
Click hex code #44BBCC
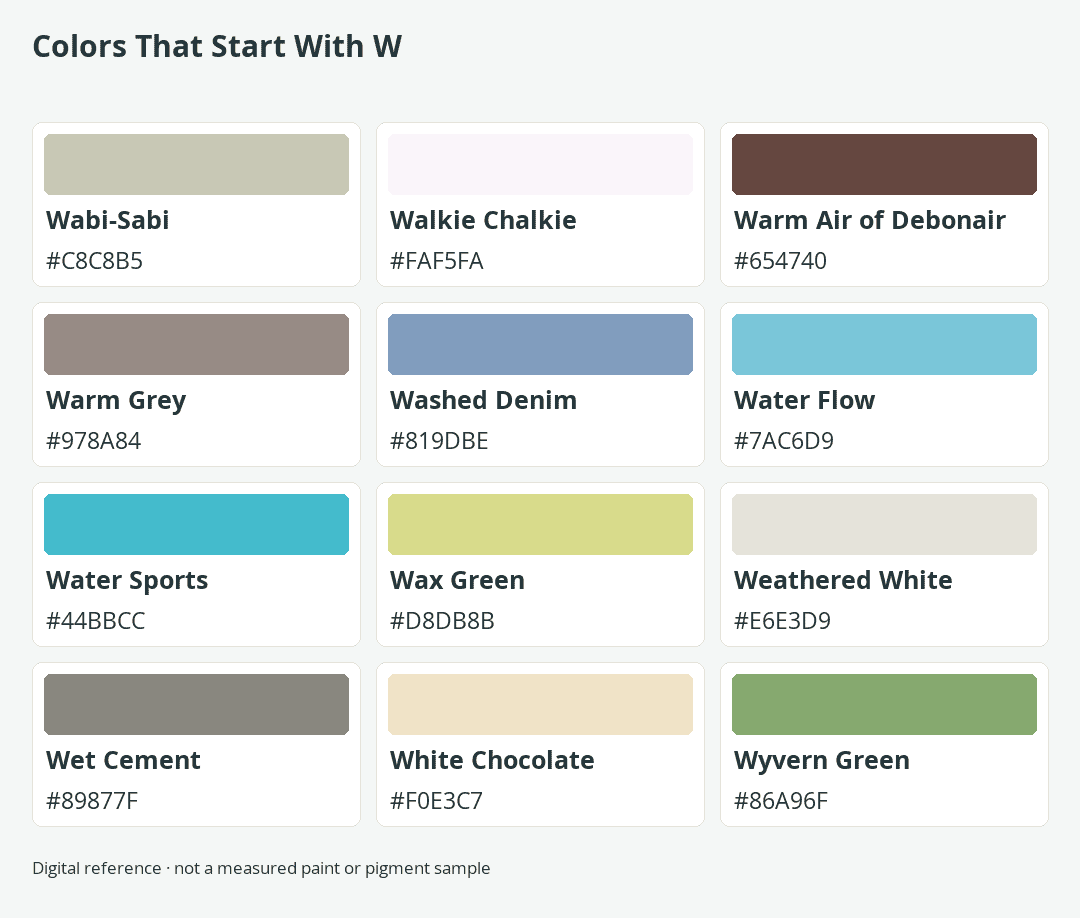[x=96, y=621]
